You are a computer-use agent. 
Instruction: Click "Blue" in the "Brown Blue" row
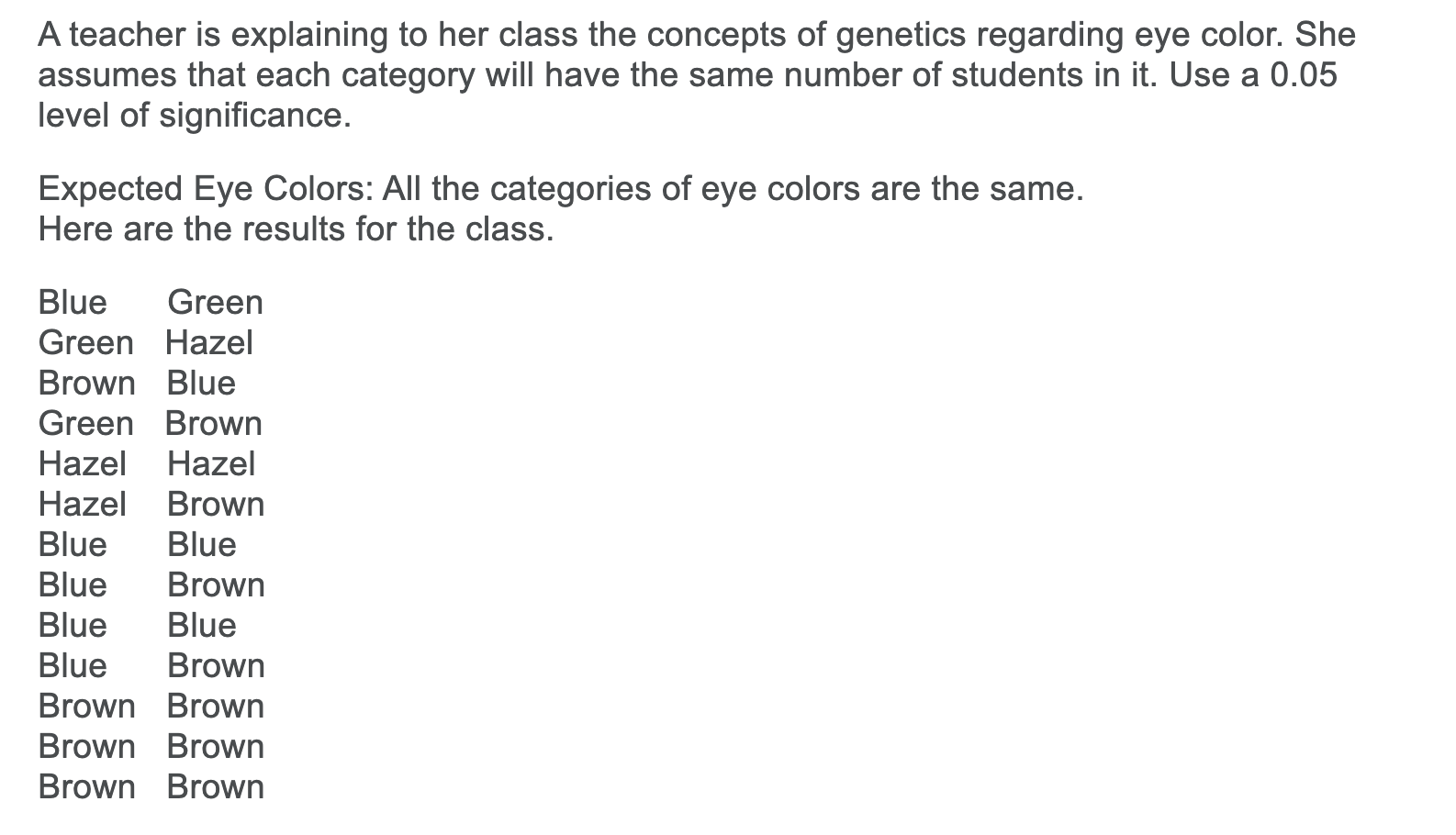click(201, 384)
